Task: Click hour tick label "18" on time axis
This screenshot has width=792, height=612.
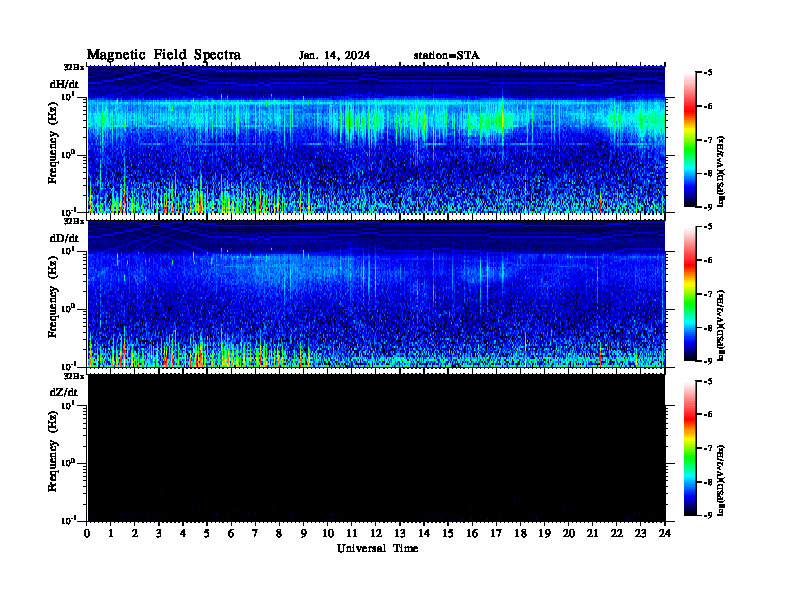Action: point(520,534)
